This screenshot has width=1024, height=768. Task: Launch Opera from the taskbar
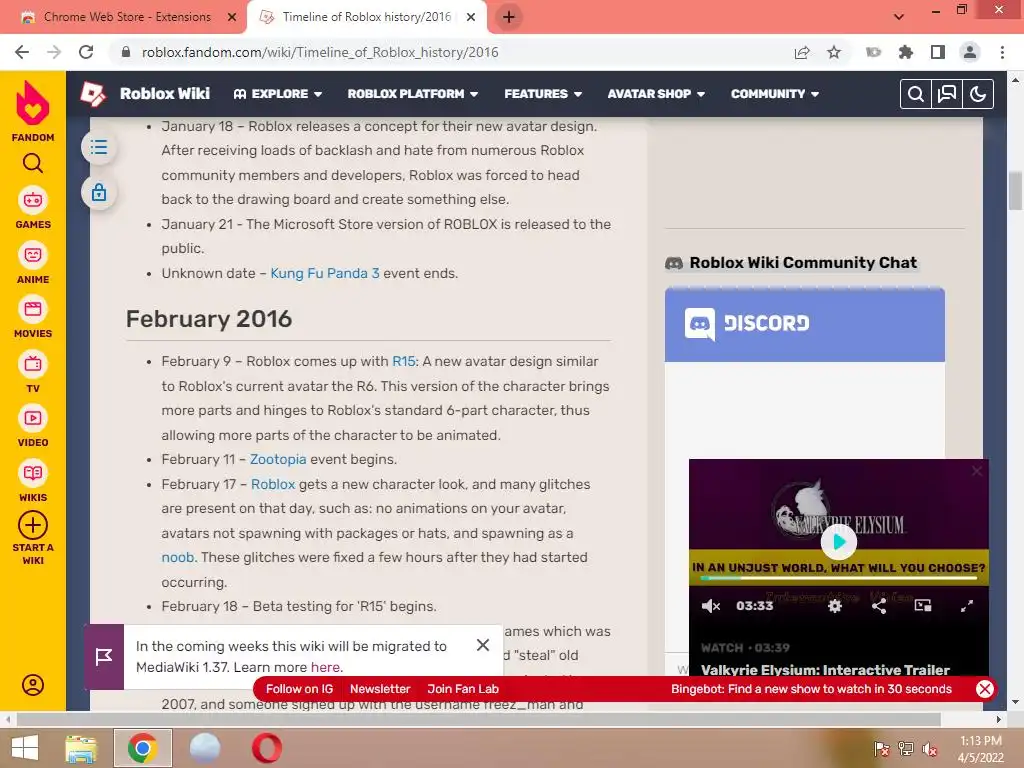[266, 748]
